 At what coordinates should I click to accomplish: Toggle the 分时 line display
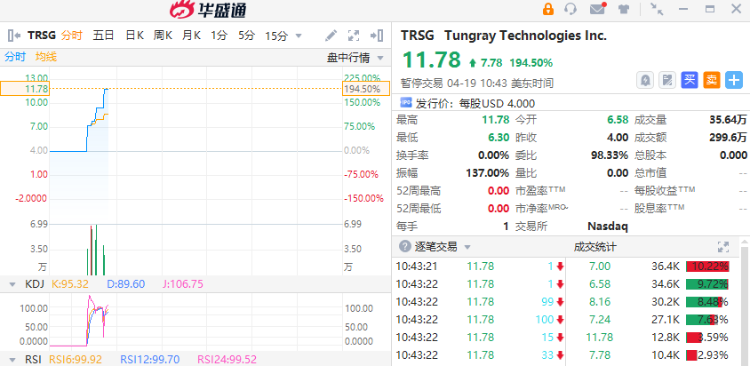[15, 57]
